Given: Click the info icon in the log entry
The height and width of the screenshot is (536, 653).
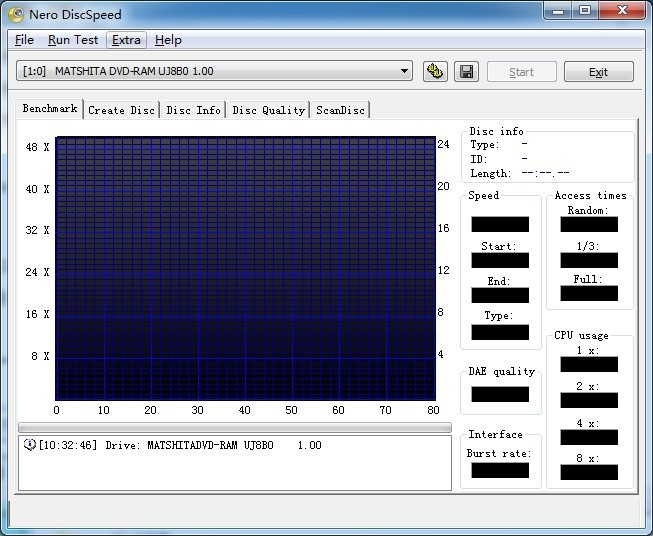Looking at the screenshot, I should pos(29,445).
